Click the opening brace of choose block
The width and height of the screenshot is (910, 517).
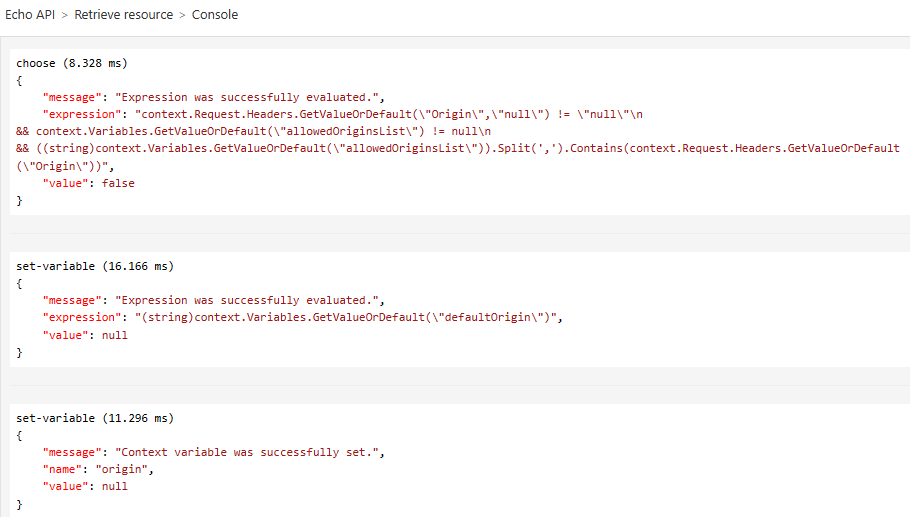(x=19, y=80)
